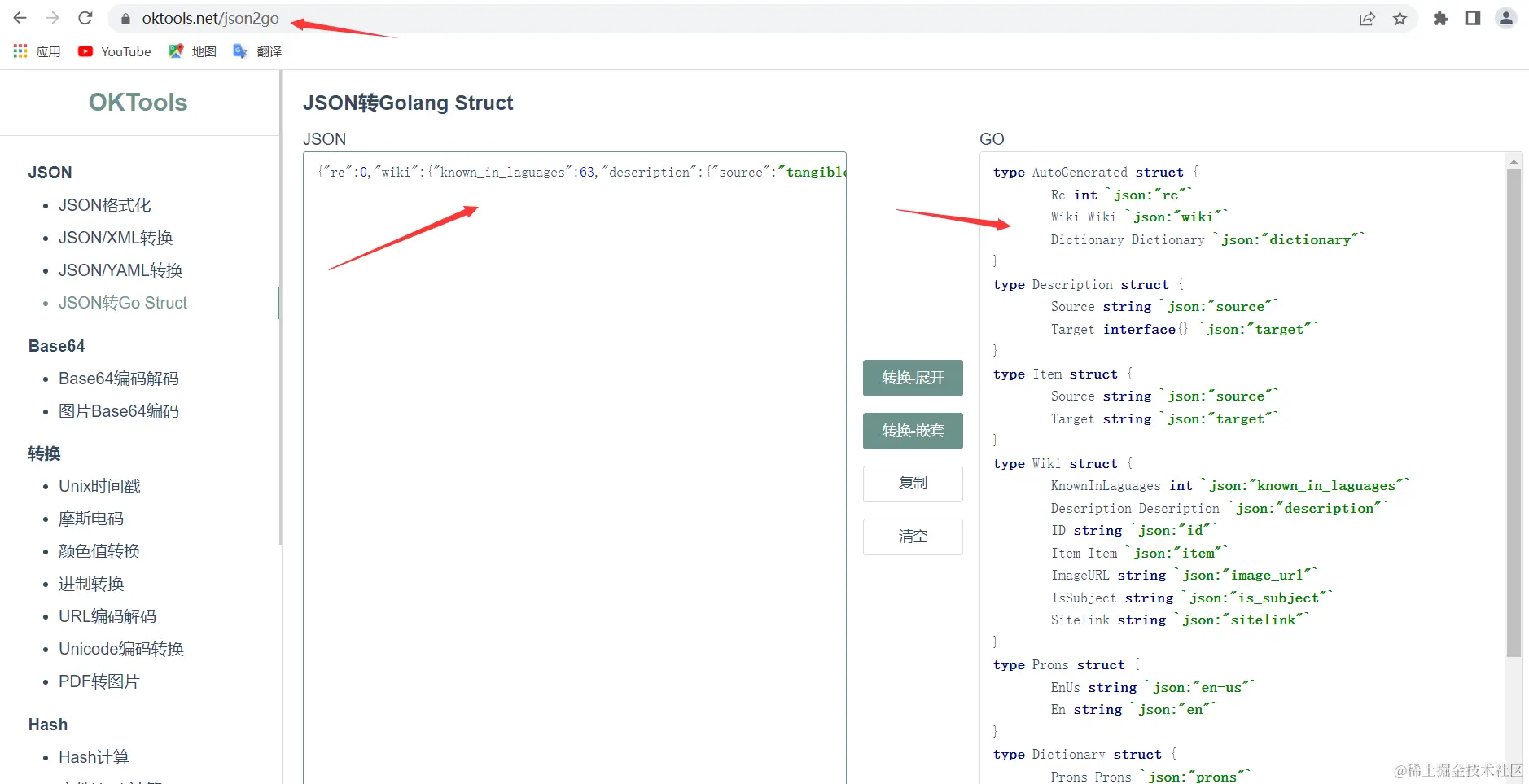Viewport: 1529px width, 784px height.
Task: Open 颜色值转换 tool in sidebar
Action: [x=99, y=551]
